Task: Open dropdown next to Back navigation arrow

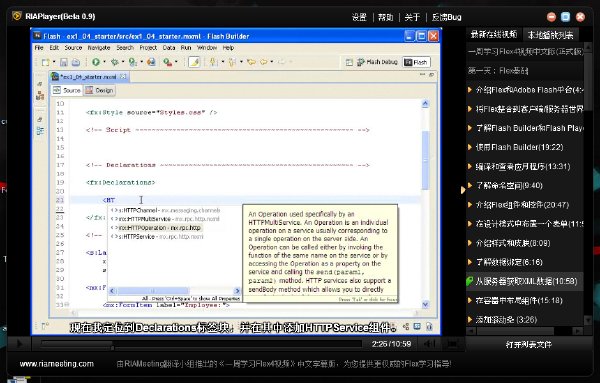Action: click(x=272, y=62)
